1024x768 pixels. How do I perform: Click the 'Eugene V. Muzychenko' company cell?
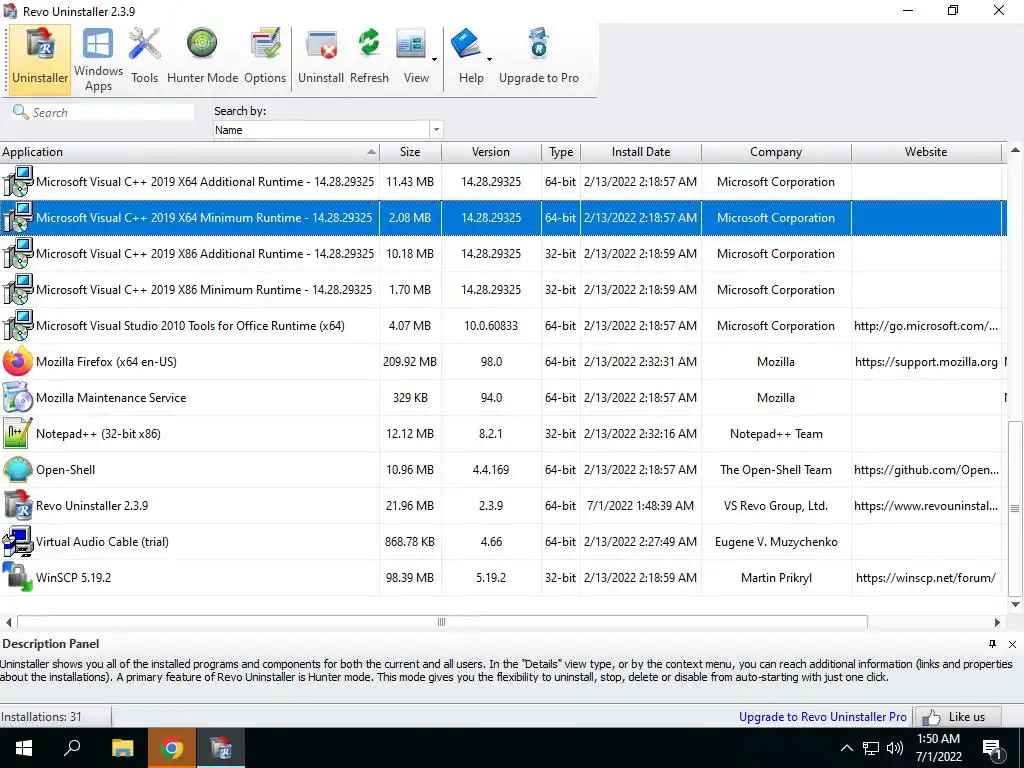776,541
